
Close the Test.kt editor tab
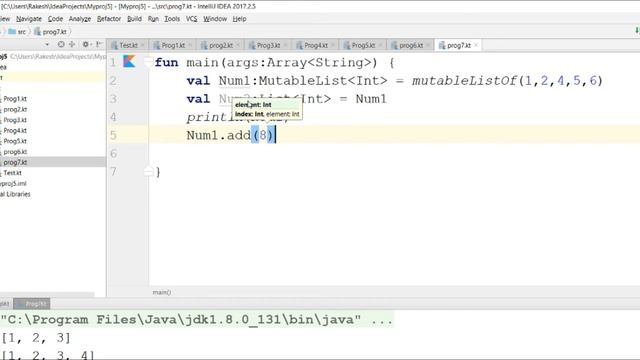142,45
